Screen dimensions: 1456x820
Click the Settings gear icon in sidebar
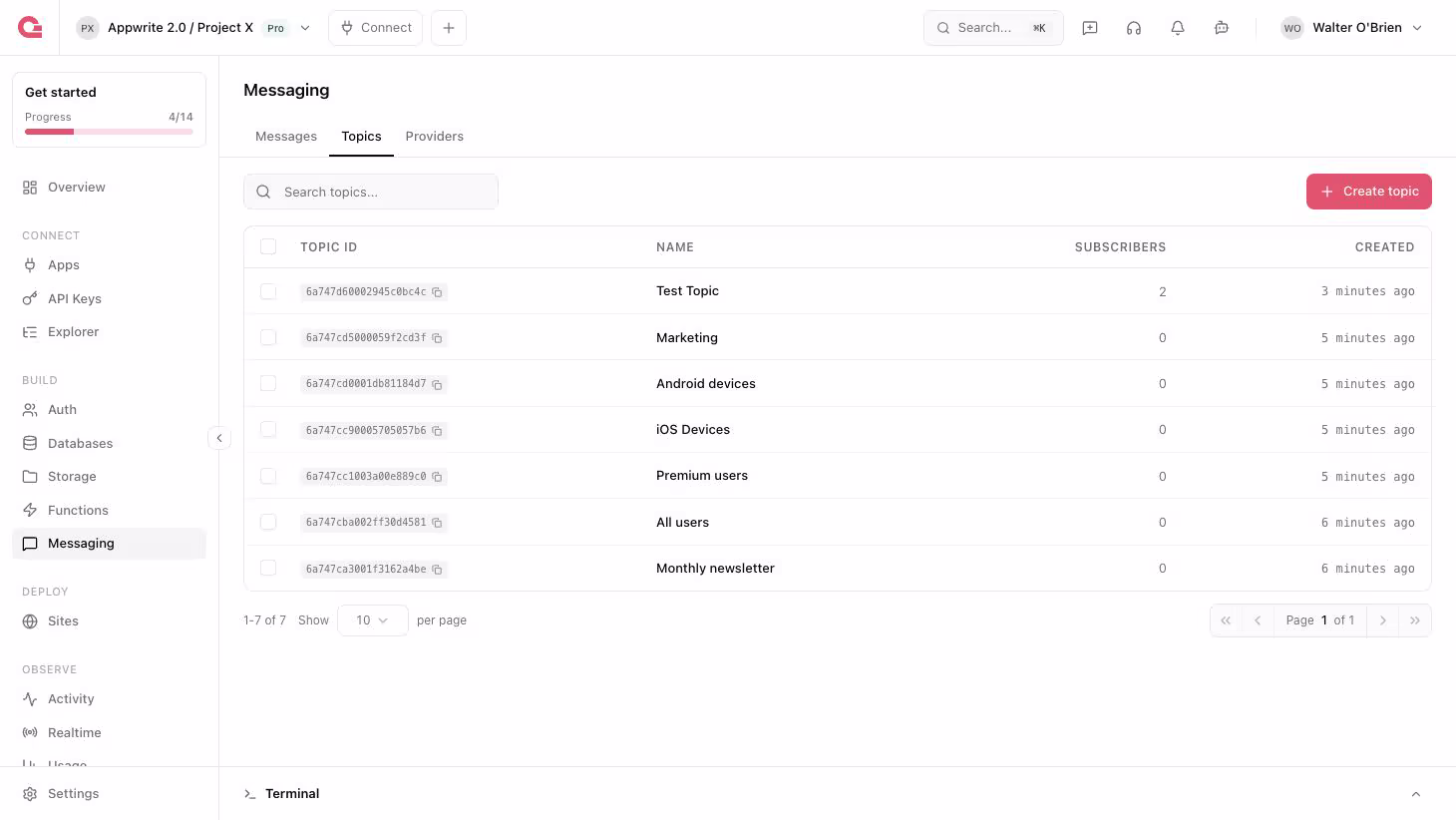click(30, 794)
